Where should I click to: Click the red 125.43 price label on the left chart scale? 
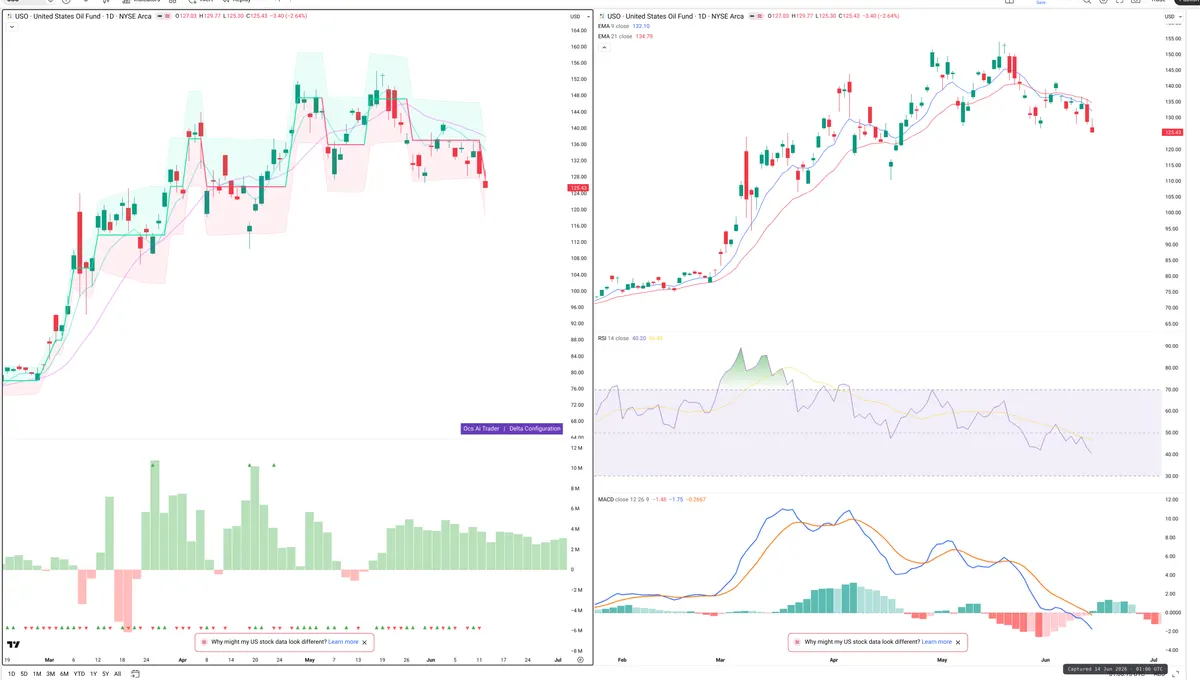[578, 188]
